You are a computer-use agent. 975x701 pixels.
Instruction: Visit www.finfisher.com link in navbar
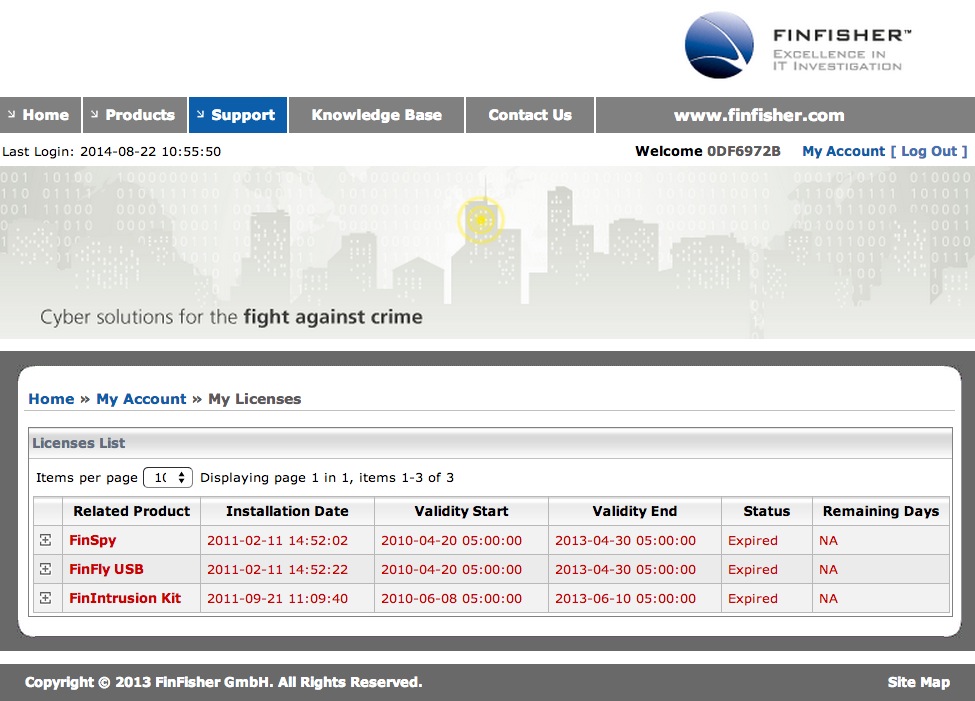759,115
